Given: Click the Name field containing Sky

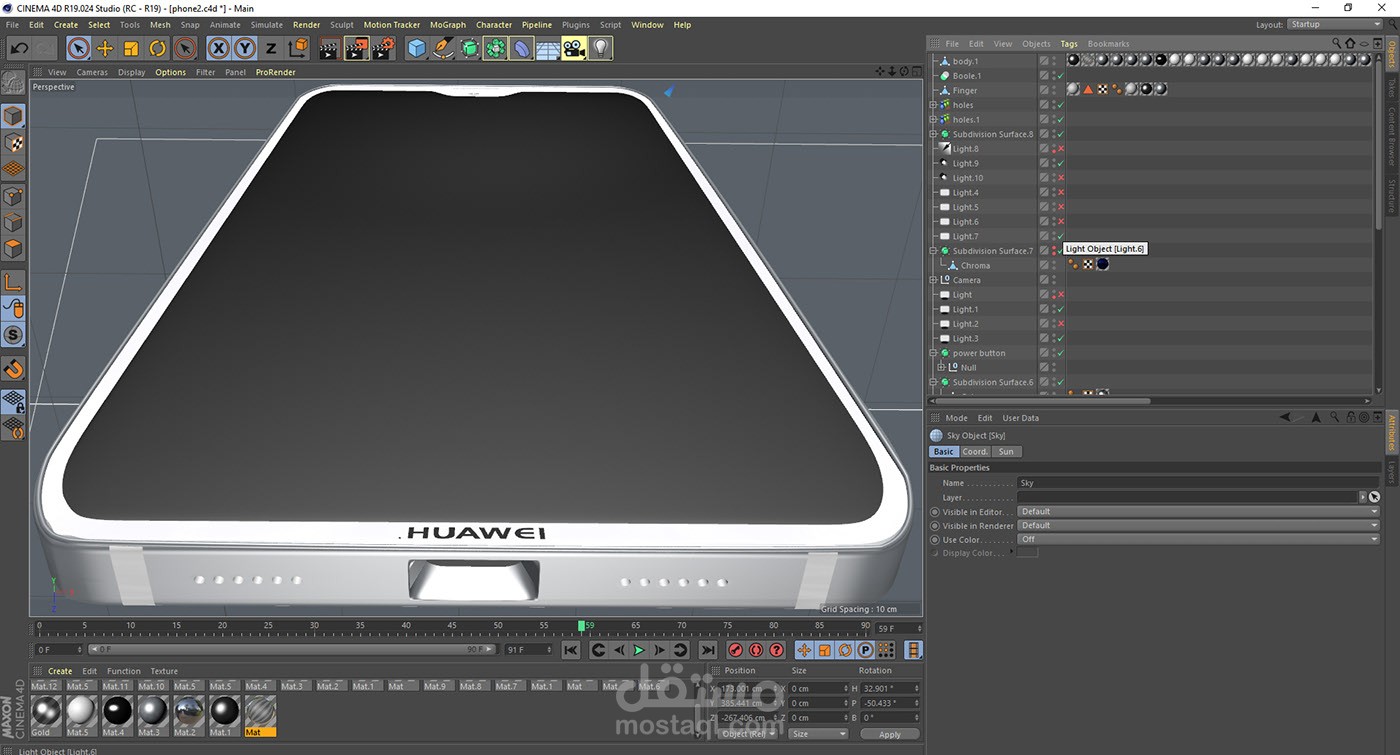Looking at the screenshot, I should pyautogui.click(x=1198, y=483).
